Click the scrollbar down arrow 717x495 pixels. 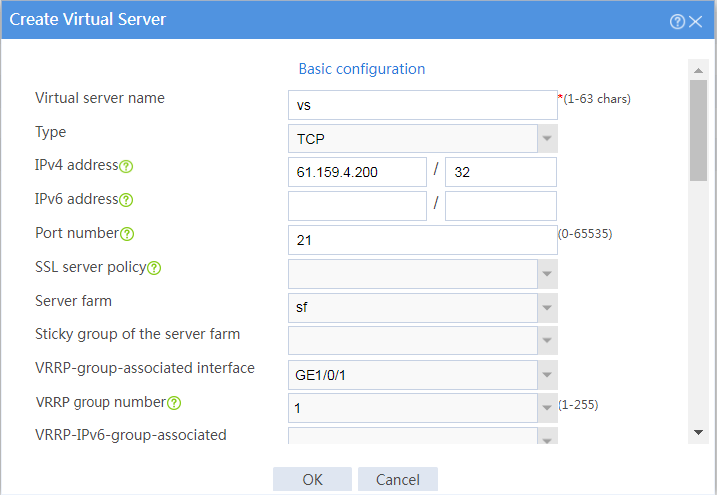pos(698,432)
